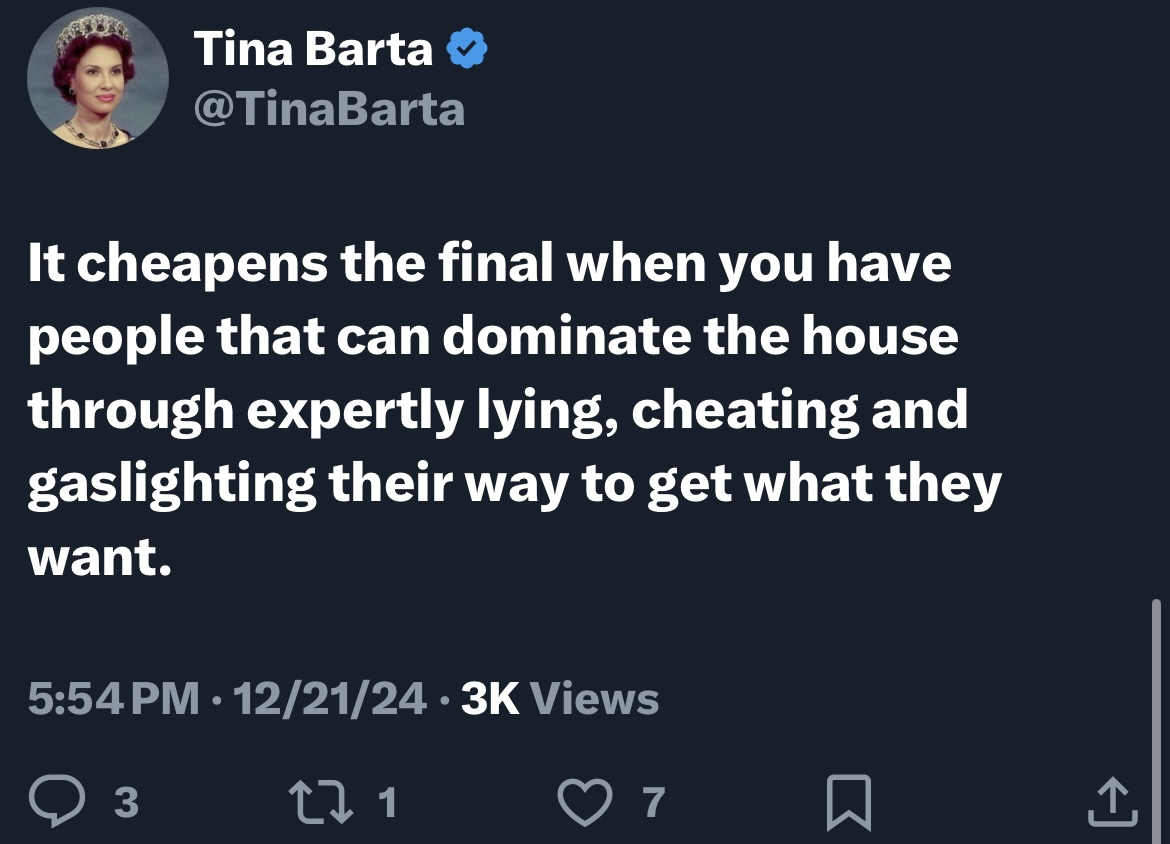
Task: Click the word gaslighting in the tweet
Action: [x=172, y=484]
